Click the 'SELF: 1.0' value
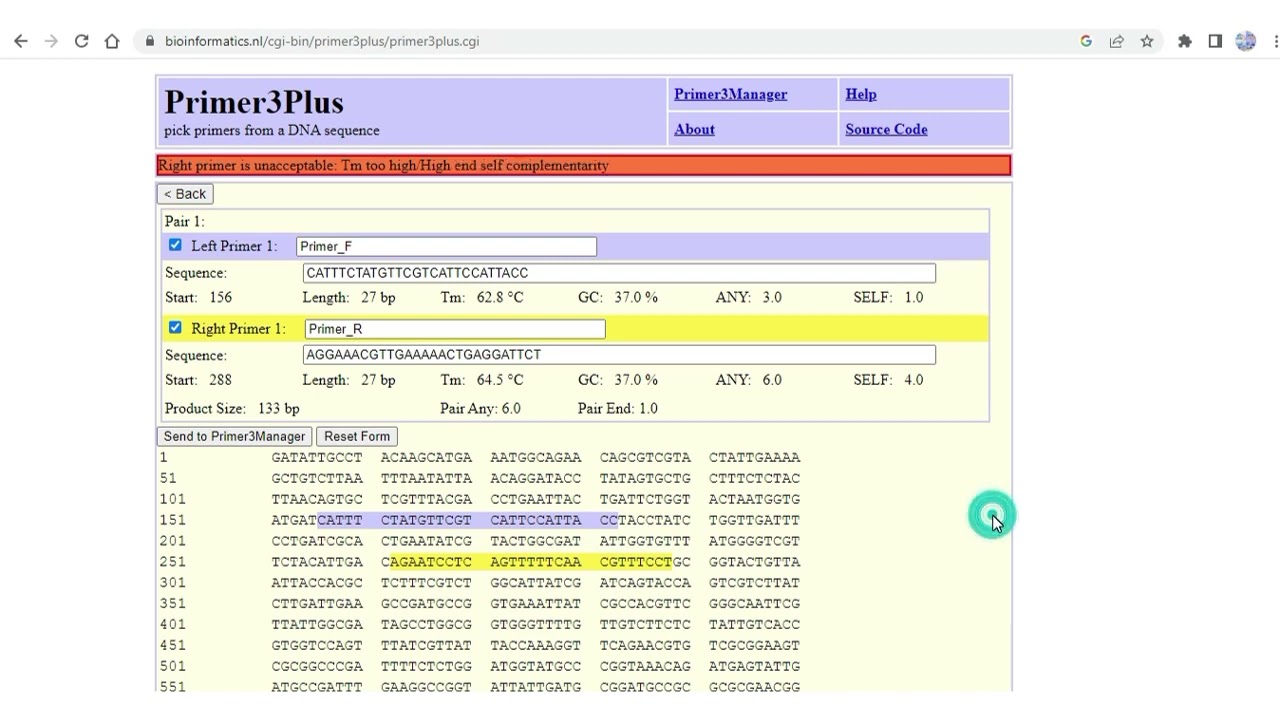 pos(888,297)
